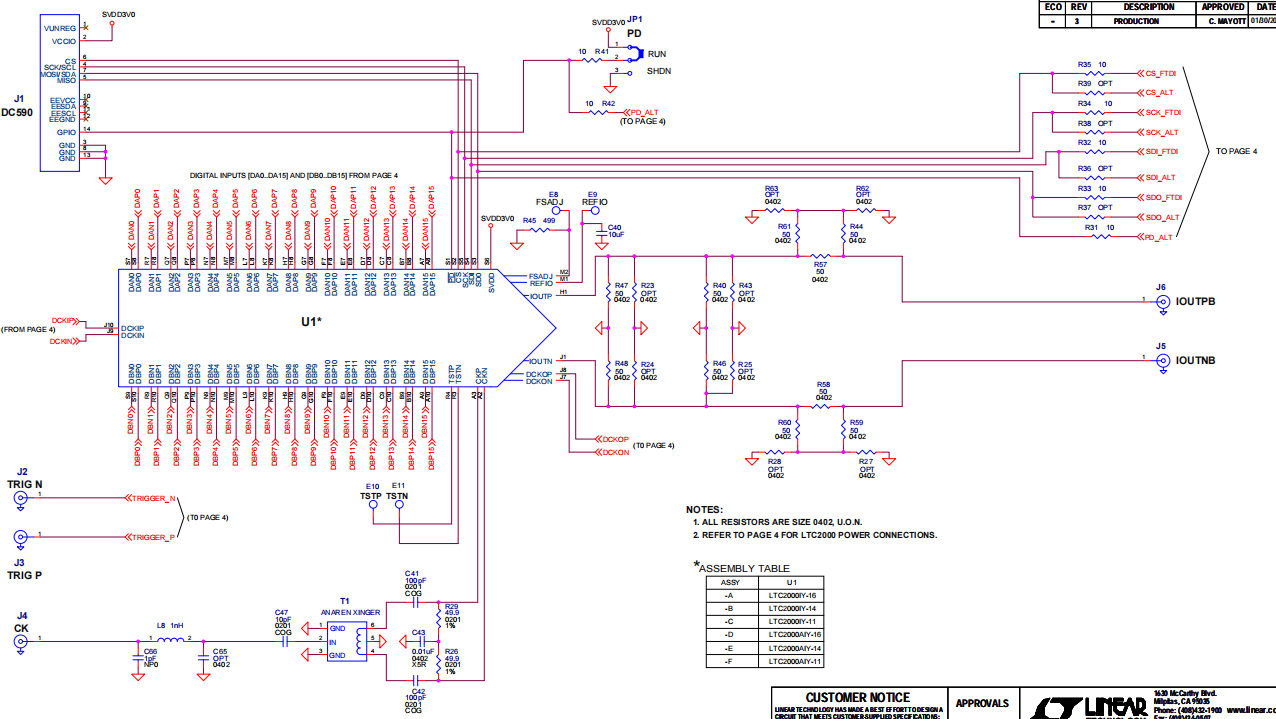This screenshot has height=719, width=1276.
Task: Select the T1 Anaren Xinger transformer block
Action: coord(347,640)
